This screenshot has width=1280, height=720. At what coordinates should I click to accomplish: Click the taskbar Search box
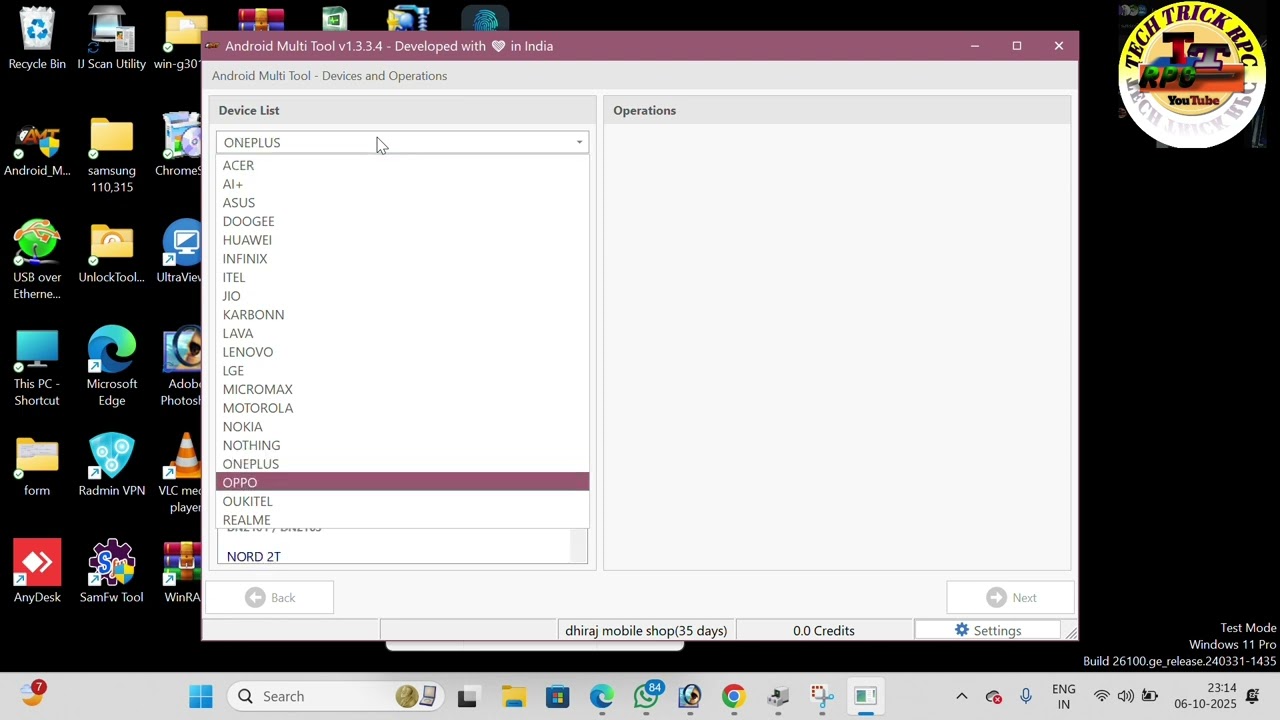coord(334,696)
